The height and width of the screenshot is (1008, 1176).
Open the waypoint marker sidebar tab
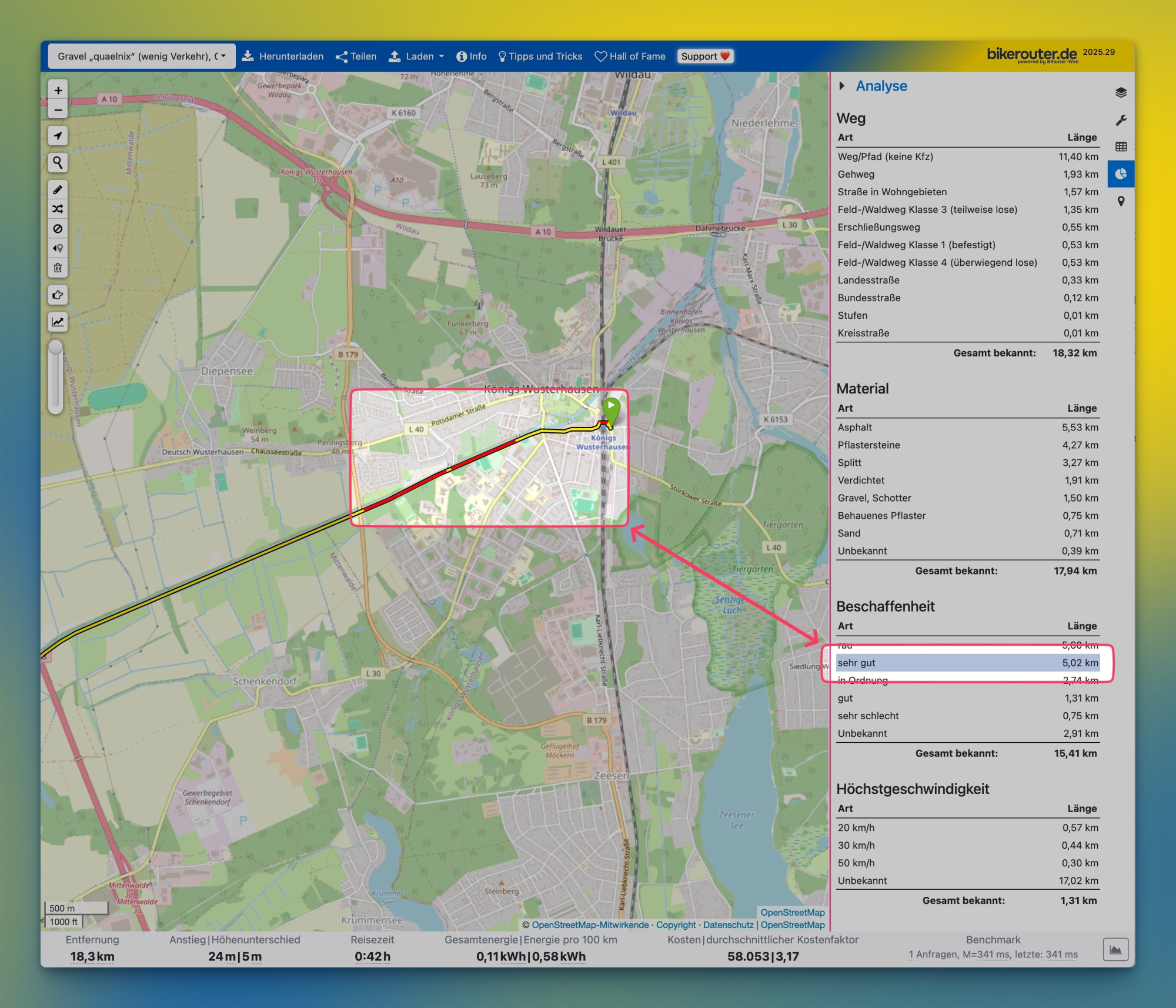(x=1121, y=201)
